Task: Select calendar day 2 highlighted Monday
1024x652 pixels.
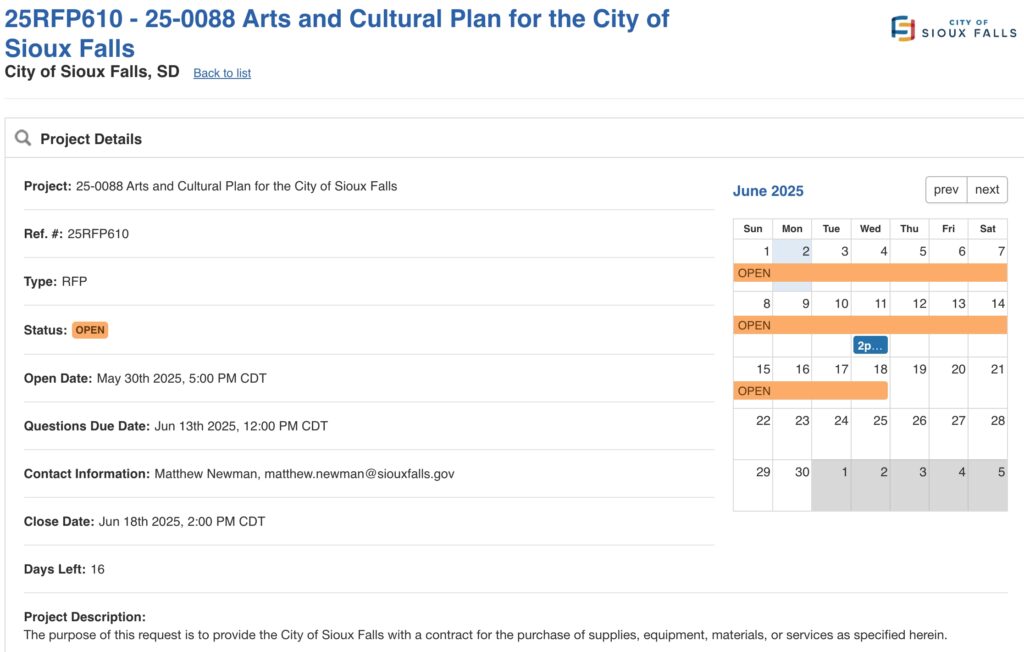Action: pyautogui.click(x=805, y=252)
